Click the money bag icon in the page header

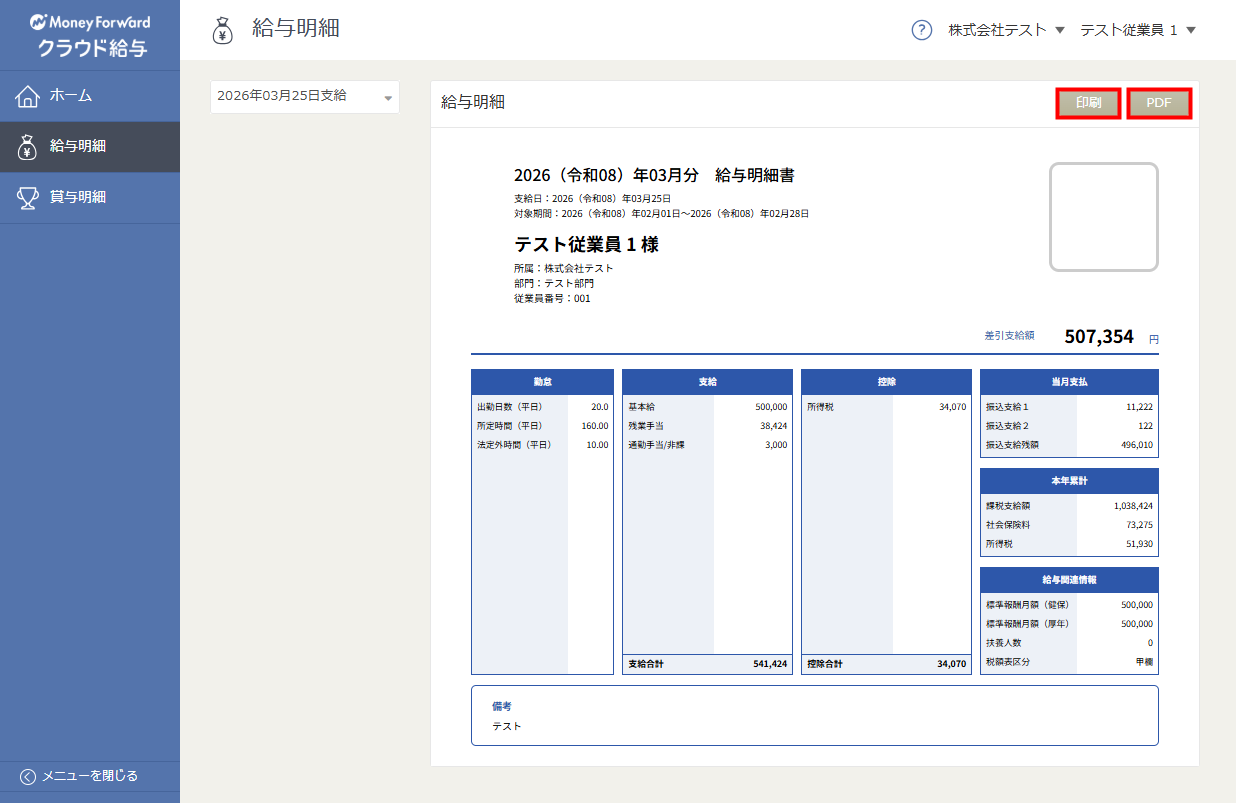click(x=223, y=31)
